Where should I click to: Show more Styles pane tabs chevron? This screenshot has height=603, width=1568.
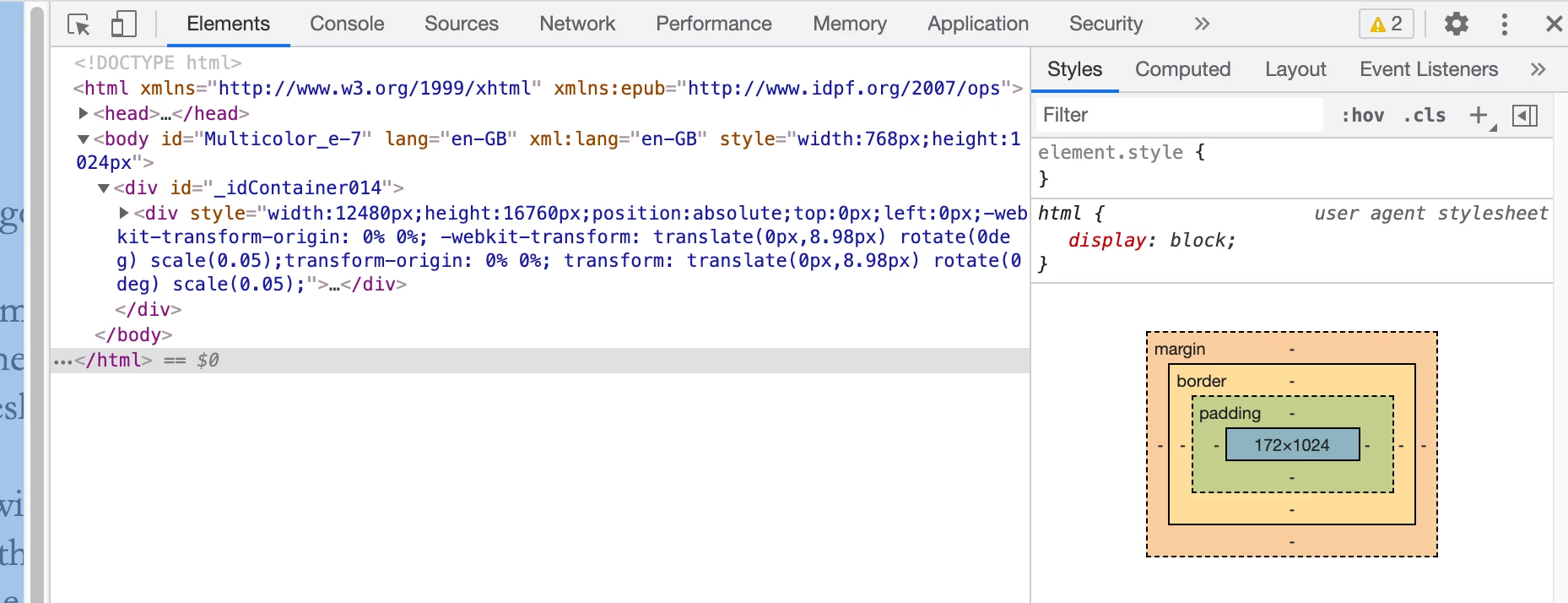(1538, 69)
